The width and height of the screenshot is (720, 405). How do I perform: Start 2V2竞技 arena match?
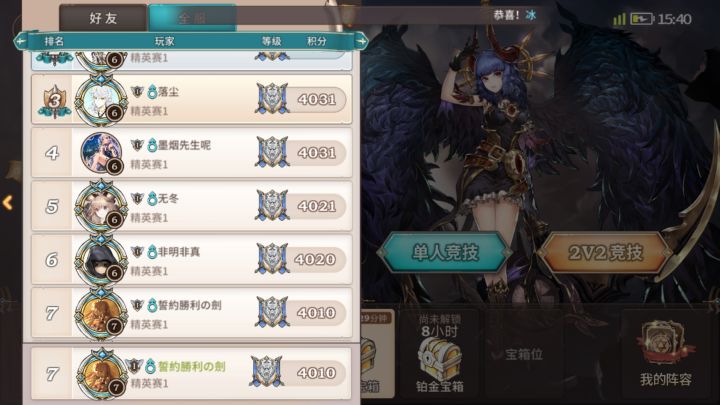click(605, 253)
